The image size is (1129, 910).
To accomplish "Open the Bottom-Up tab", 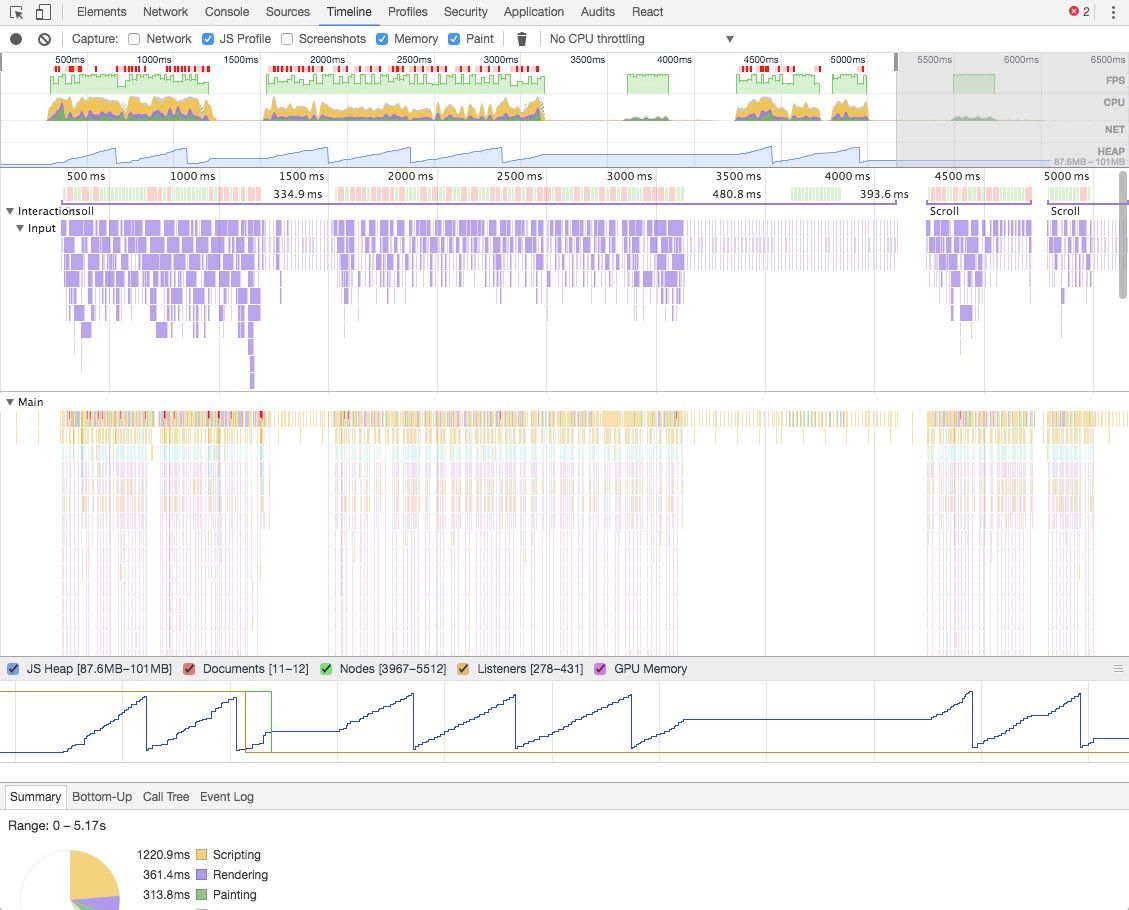I will click(x=102, y=797).
